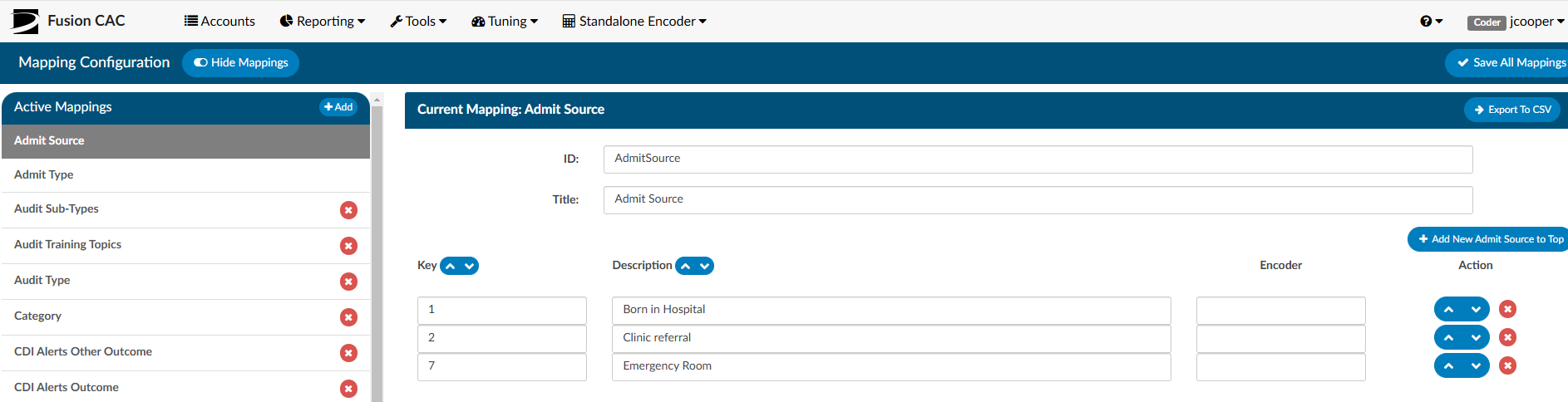Remove the Category mapping with red X
This screenshot has width=1568, height=402.
coord(348,317)
